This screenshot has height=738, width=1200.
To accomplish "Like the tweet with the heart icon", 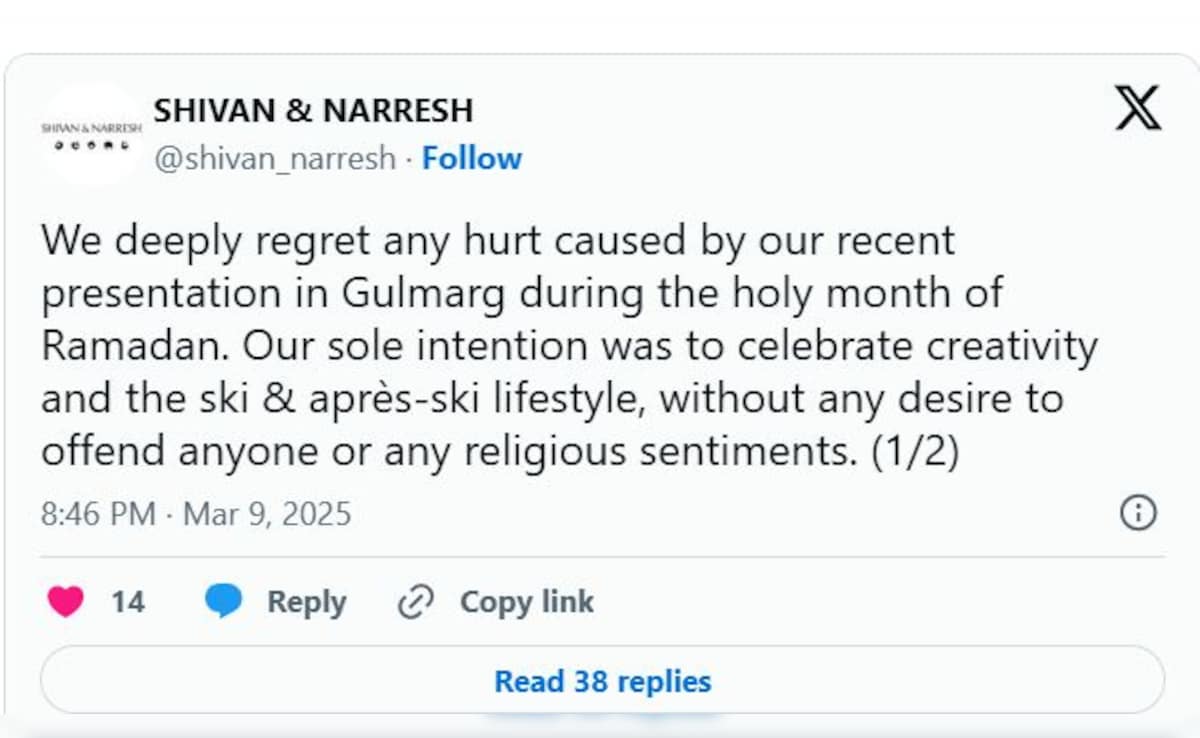I will click(66, 602).
